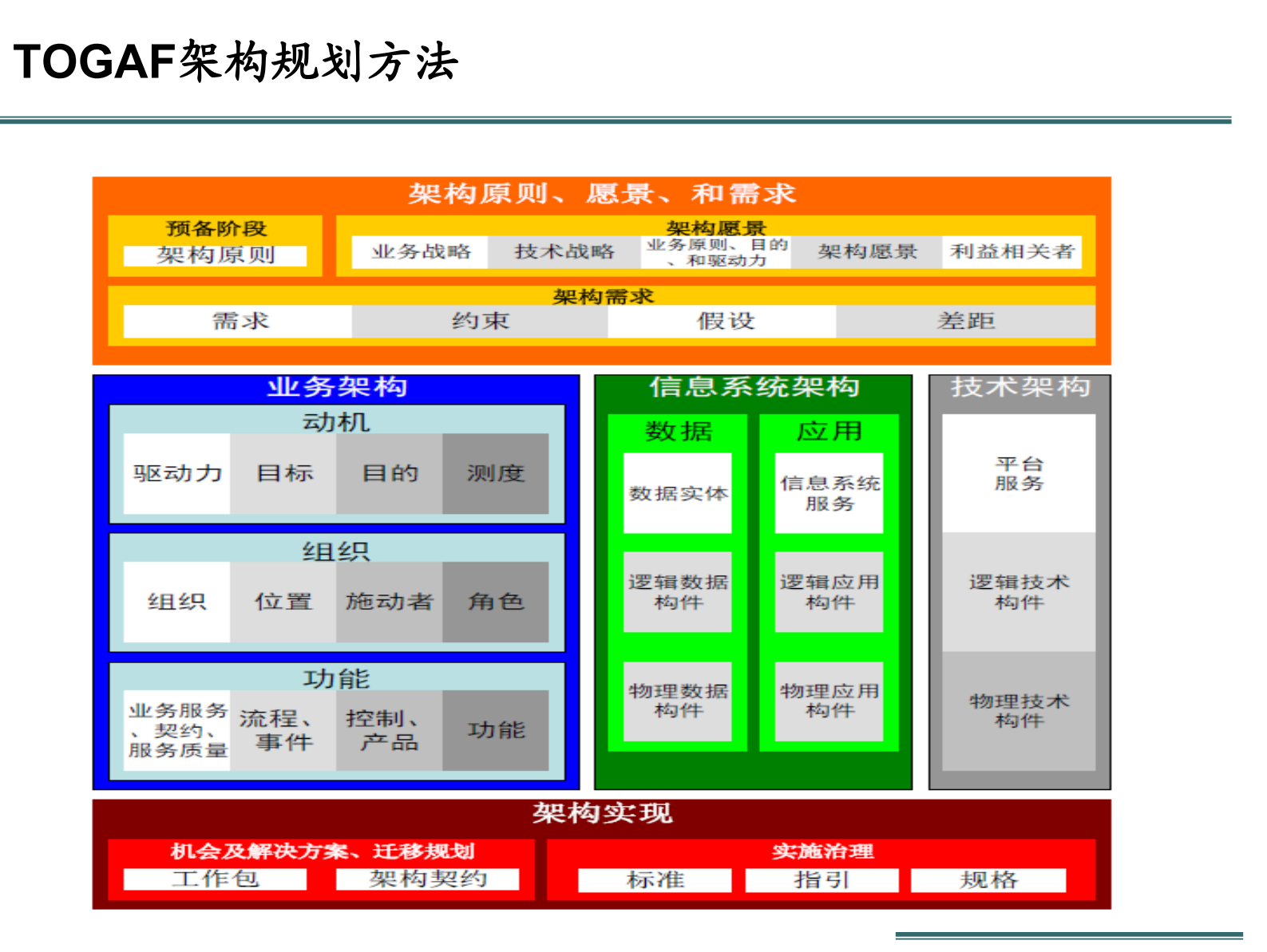Click the 控制、产品 cell

[x=390, y=730]
